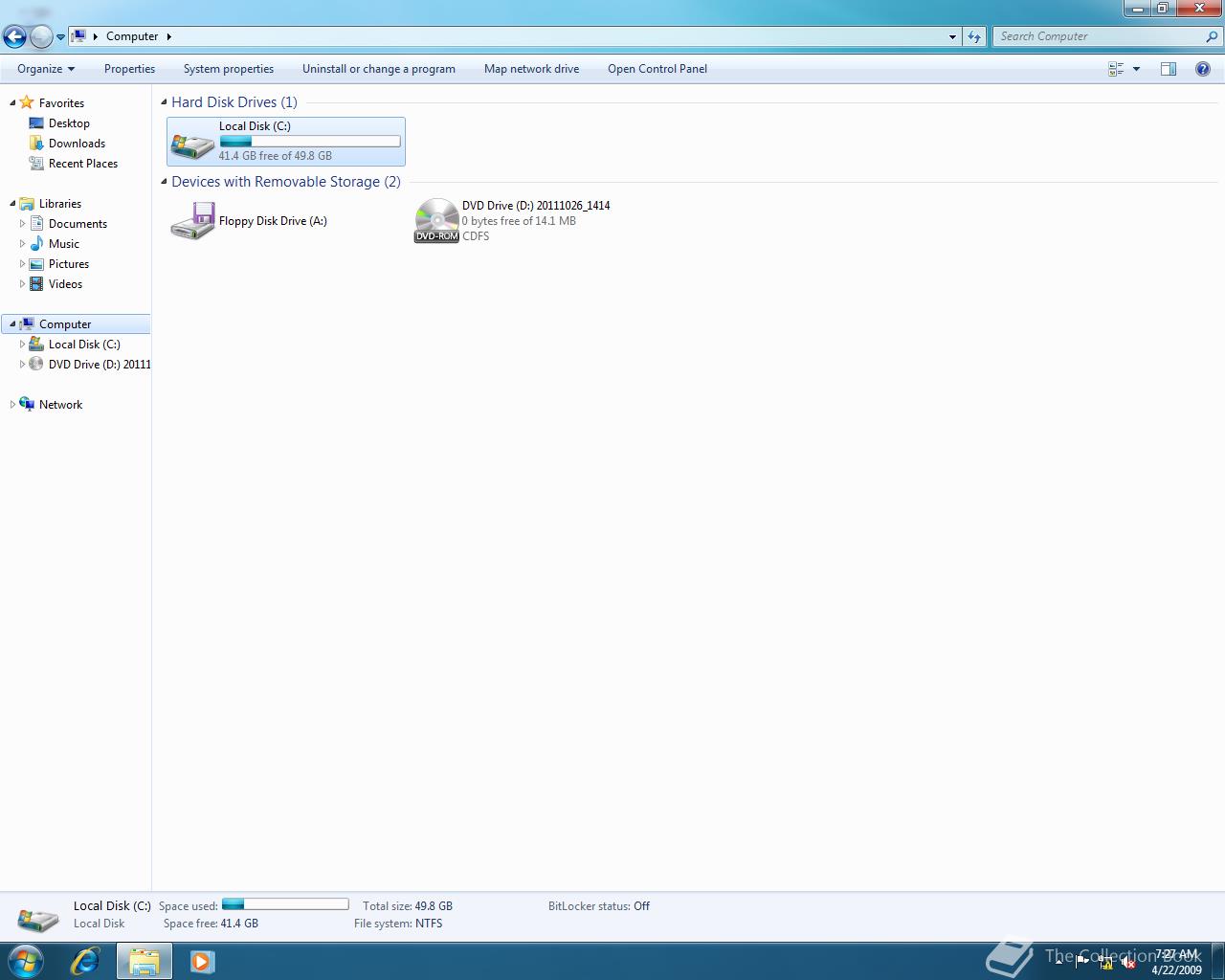Click the Forward navigation arrow
This screenshot has height=980, width=1225.
tap(41, 37)
